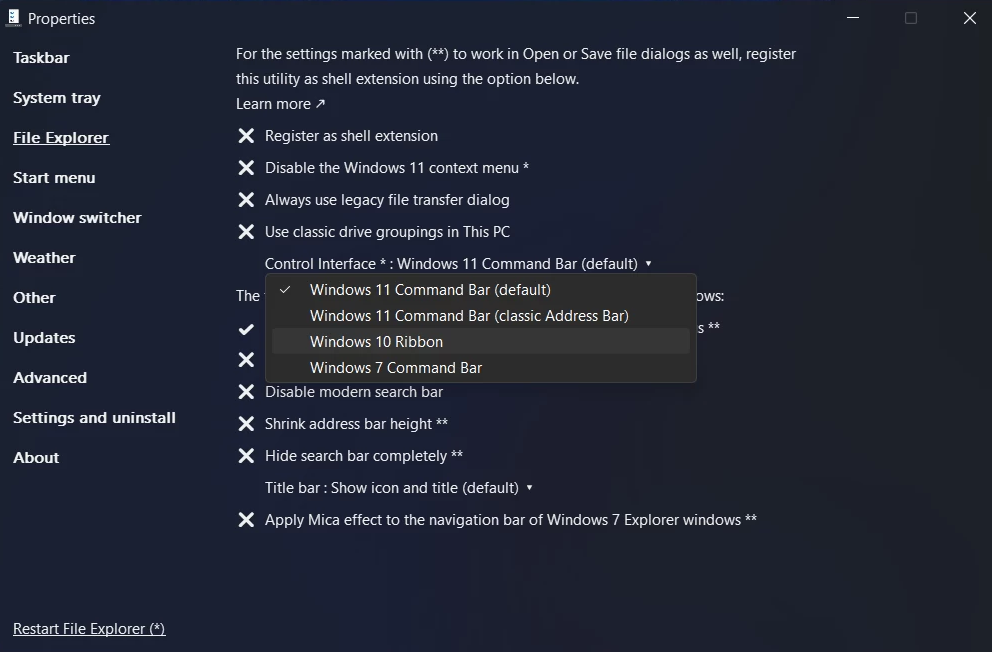The width and height of the screenshot is (992, 652).
Task: Select Windows 10 Ribbon from the dropdown menu
Action: point(377,341)
